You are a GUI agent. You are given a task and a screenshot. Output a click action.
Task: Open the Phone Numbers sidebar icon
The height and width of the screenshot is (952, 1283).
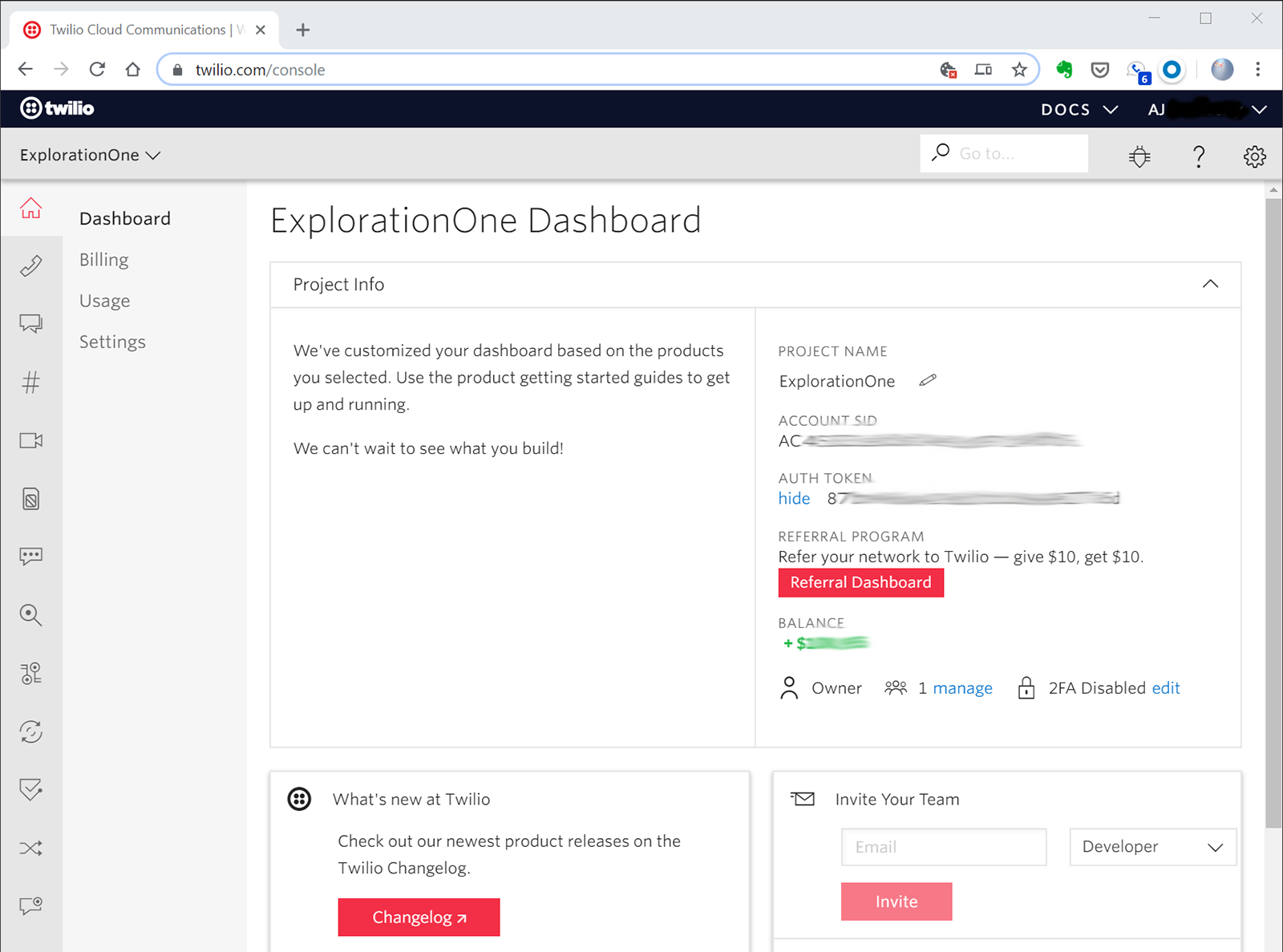tap(30, 265)
